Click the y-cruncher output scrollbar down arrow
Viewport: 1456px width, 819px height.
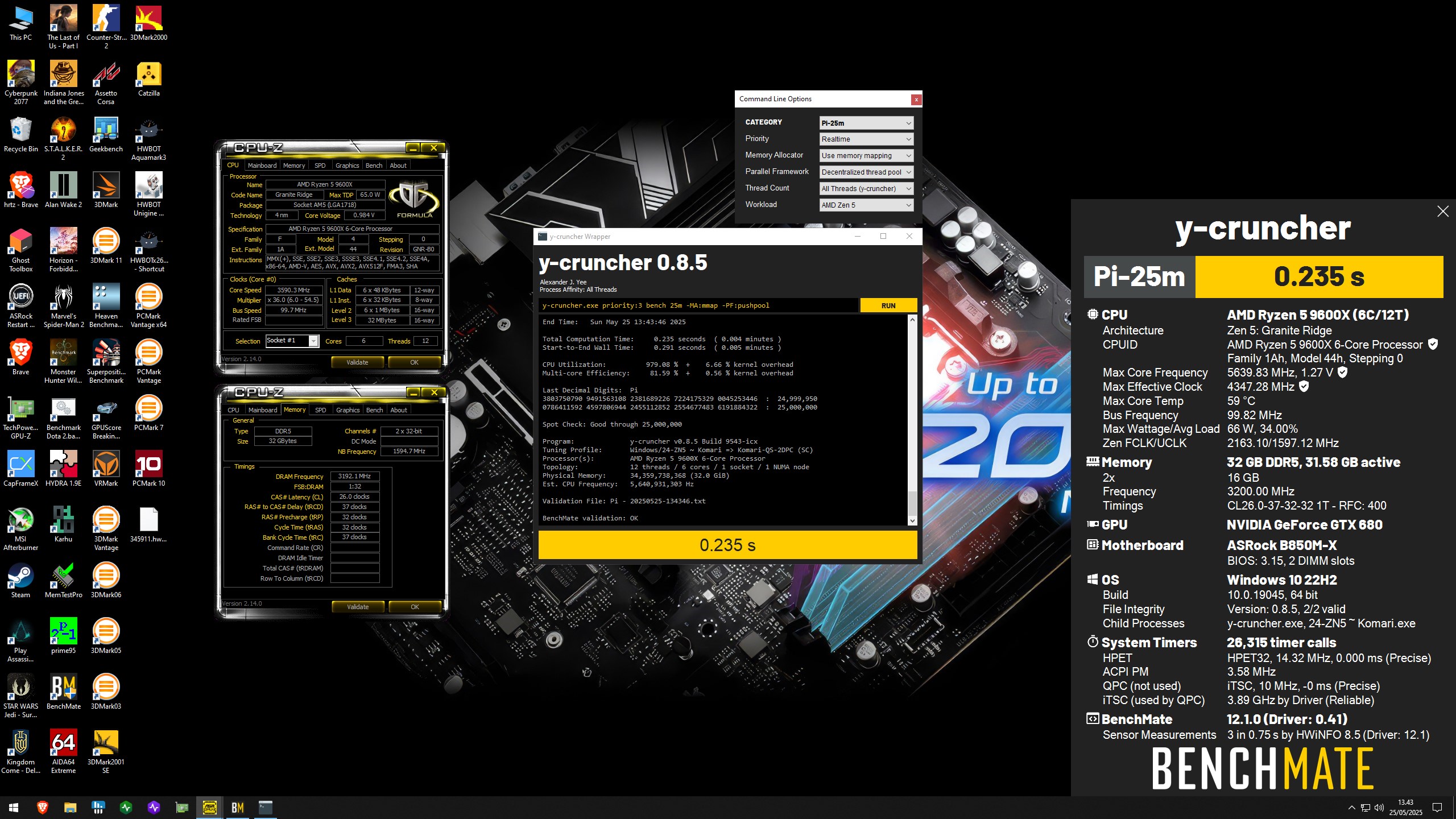tap(912, 520)
